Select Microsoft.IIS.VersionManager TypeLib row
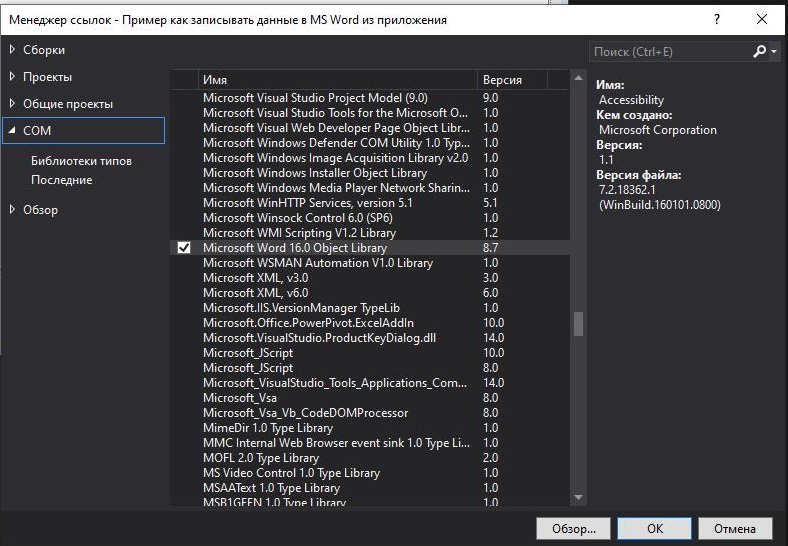This screenshot has width=788, height=546. coord(370,308)
